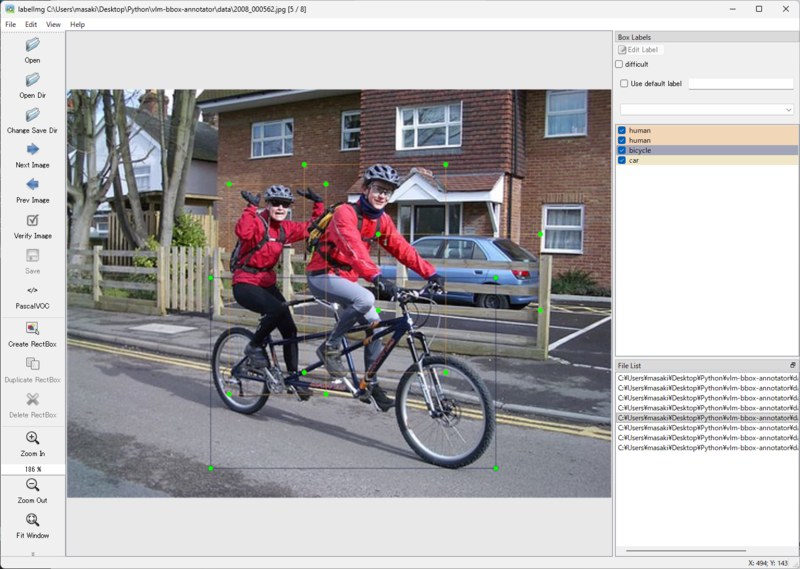Hide the car box checkbox
The height and width of the screenshot is (569, 800).
click(x=622, y=160)
